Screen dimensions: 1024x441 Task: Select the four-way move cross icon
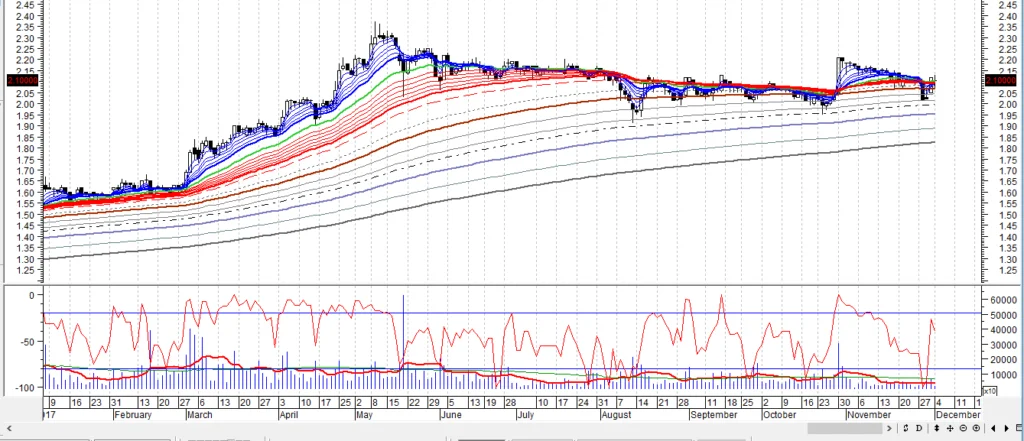pyautogui.click(x=950, y=429)
